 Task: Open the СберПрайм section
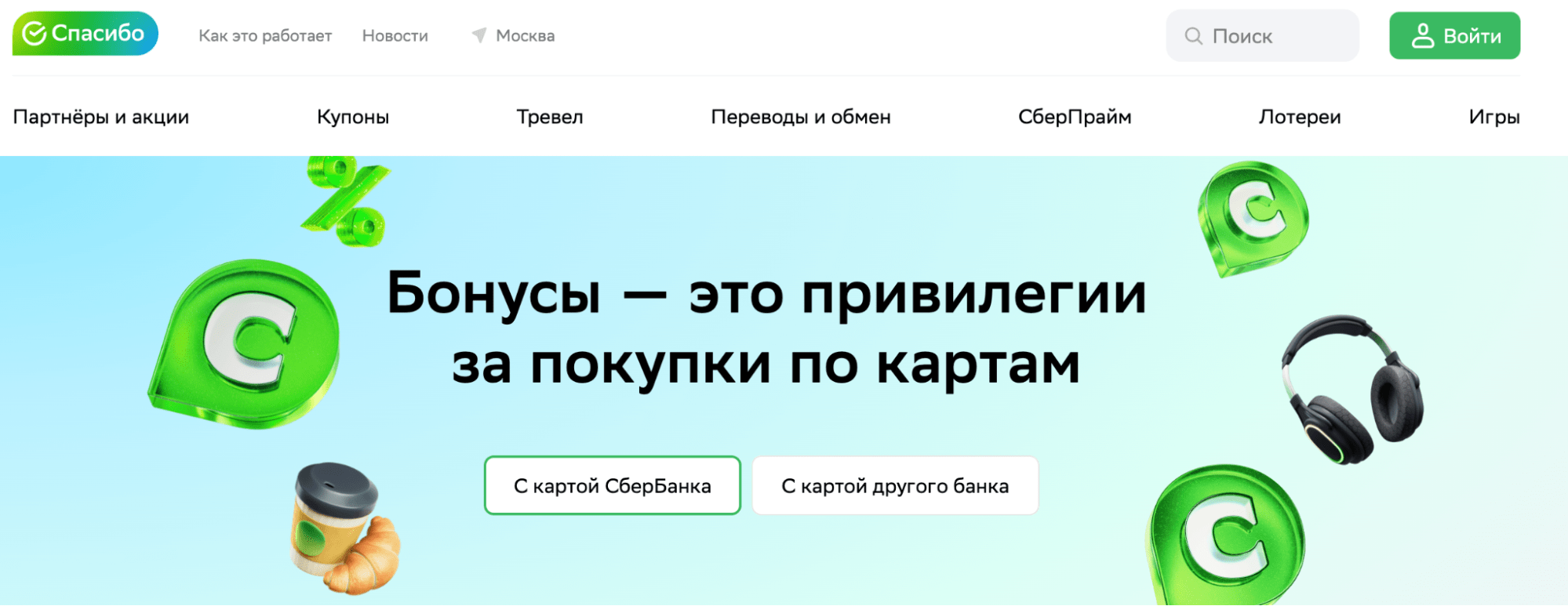point(1075,117)
